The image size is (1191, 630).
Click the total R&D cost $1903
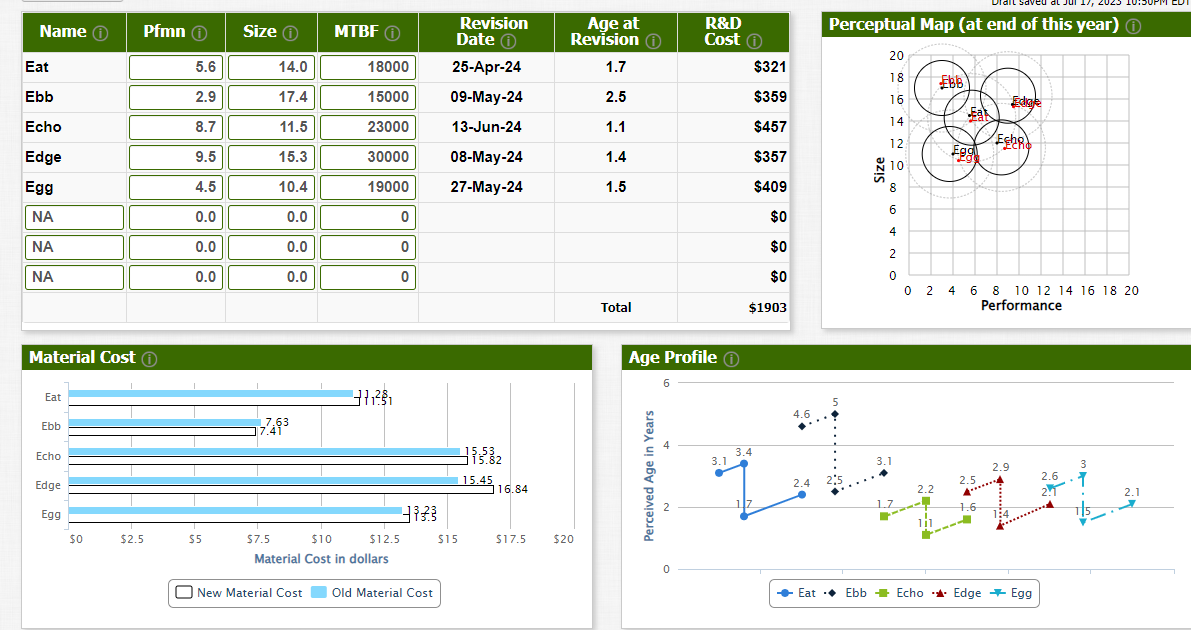(767, 308)
